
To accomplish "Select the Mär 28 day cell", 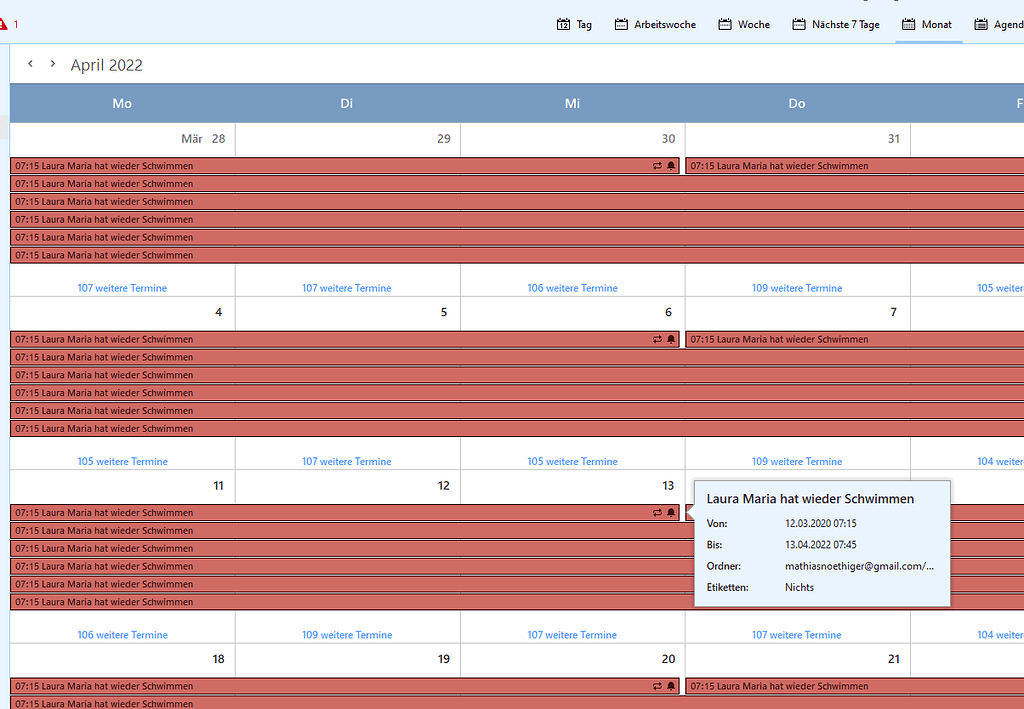I will tap(123, 139).
